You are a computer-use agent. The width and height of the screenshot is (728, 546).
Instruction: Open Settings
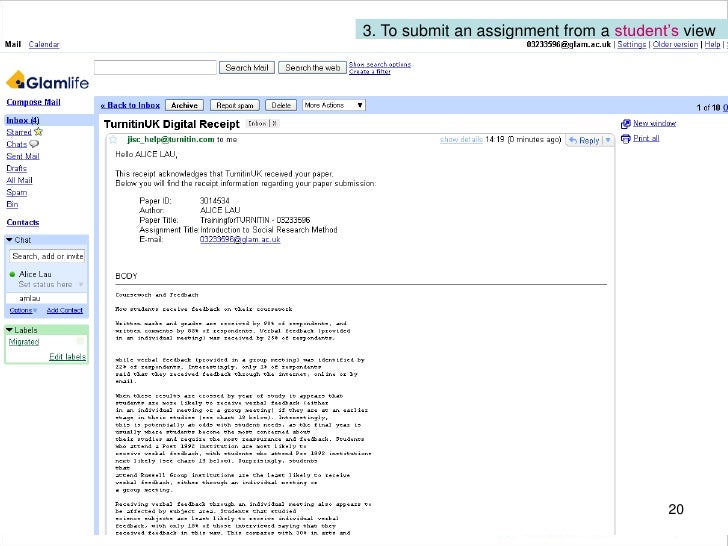631,45
